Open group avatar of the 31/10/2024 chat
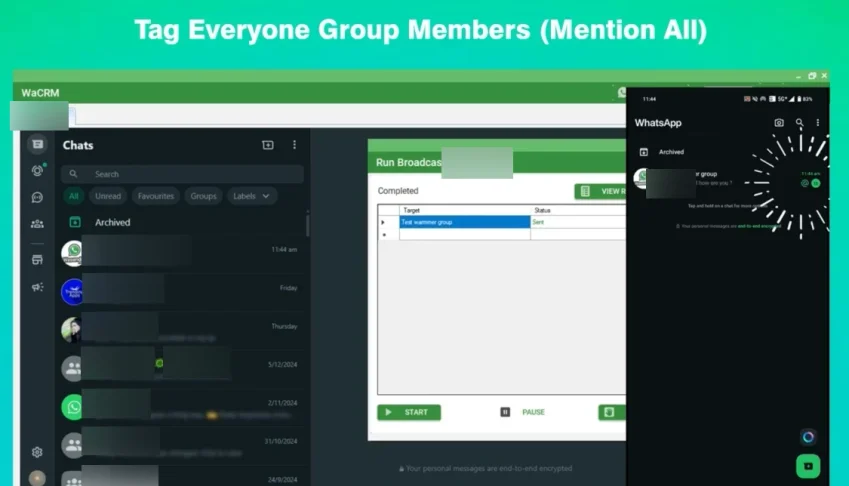This screenshot has width=849, height=486. click(x=71, y=445)
